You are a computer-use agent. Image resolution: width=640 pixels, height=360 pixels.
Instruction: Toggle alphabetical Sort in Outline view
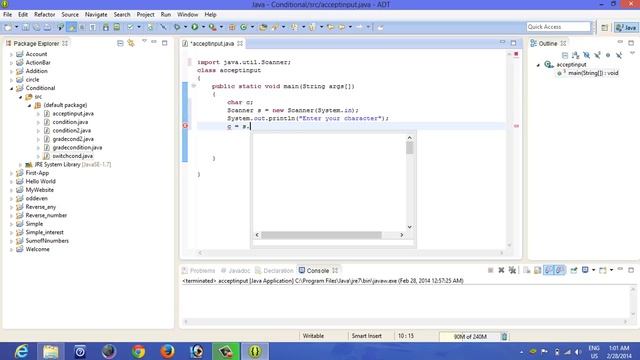click(x=576, y=55)
